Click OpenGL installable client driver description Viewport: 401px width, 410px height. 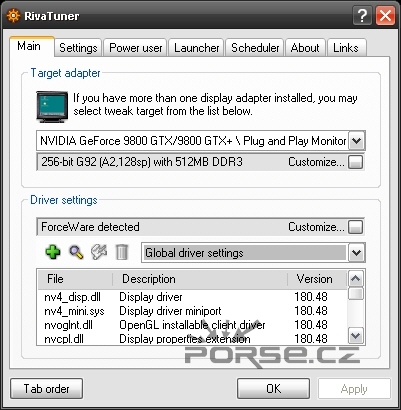[x=192, y=325]
